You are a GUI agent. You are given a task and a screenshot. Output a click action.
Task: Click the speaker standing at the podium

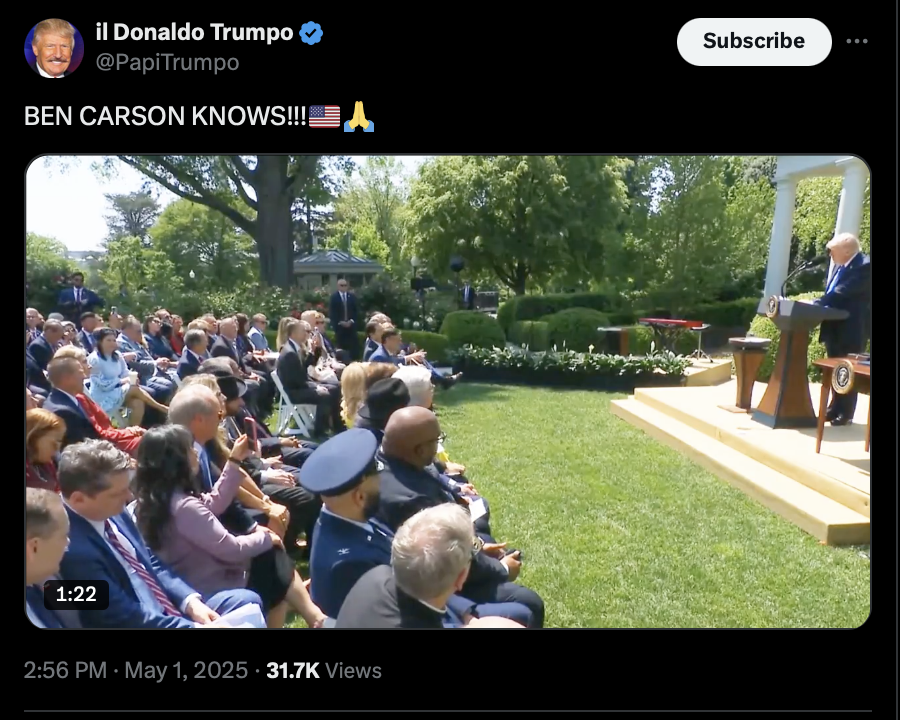pyautogui.click(x=845, y=327)
